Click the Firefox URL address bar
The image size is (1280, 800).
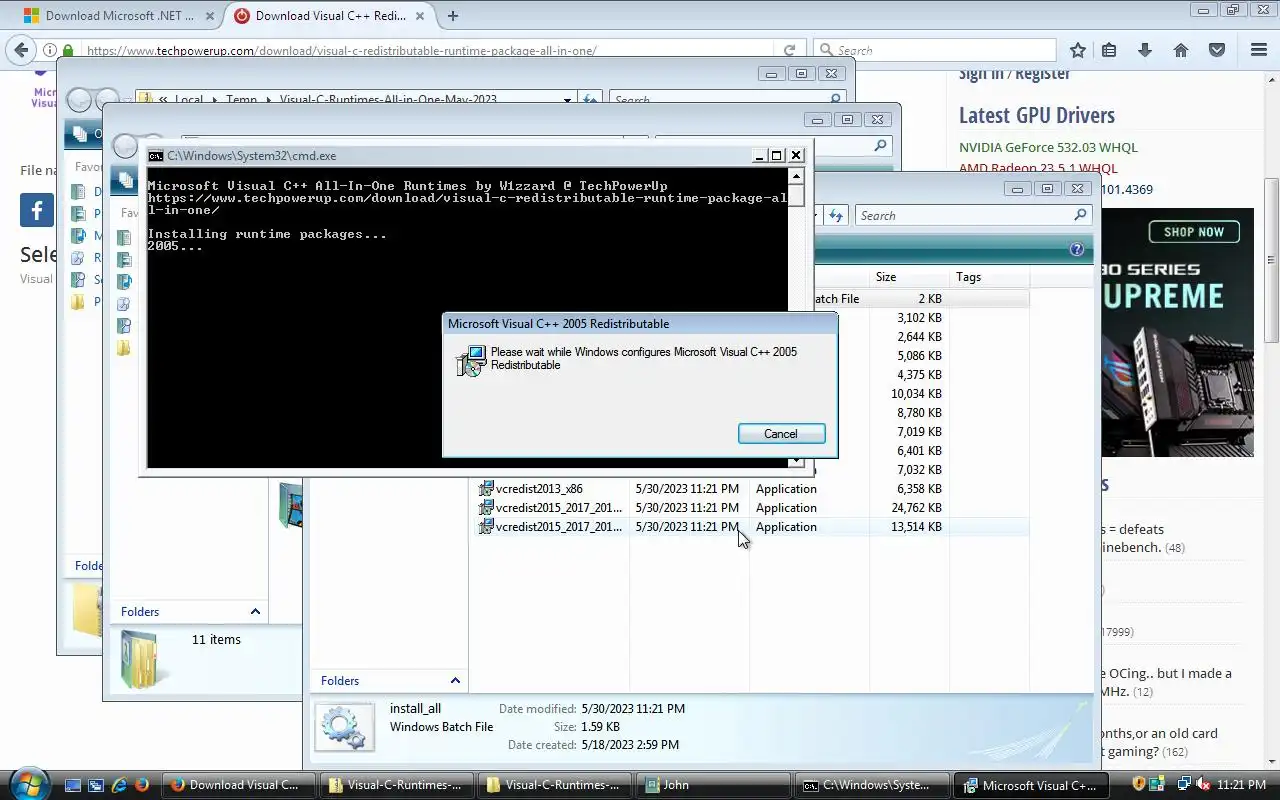(420, 50)
